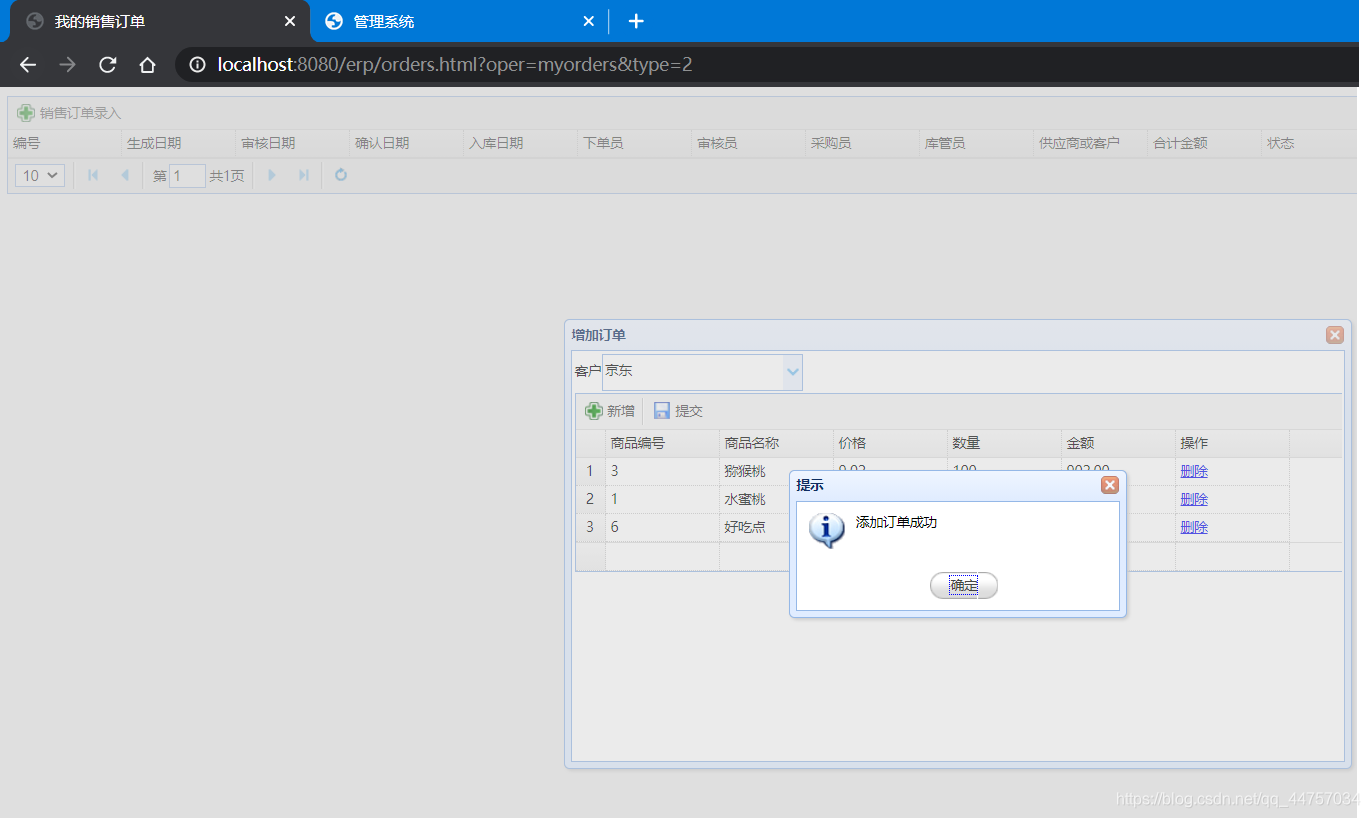This screenshot has height=818, width=1370.
Task: Click the page number input field
Action: 187,176
